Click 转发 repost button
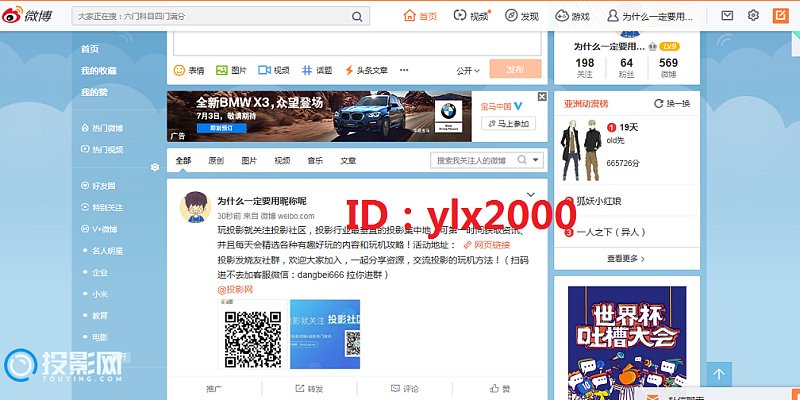Viewport: 800px width, 400px height. tap(310, 389)
